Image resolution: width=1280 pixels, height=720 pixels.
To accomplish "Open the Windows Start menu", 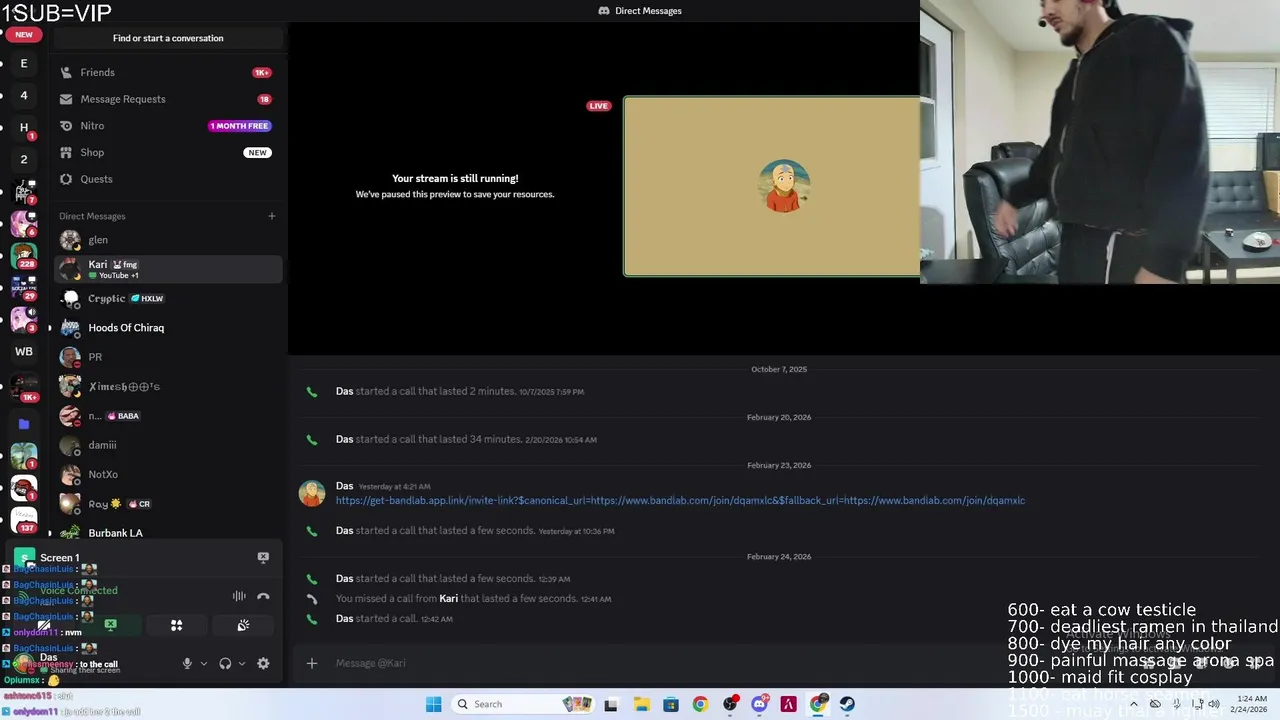I will pyautogui.click(x=433, y=704).
